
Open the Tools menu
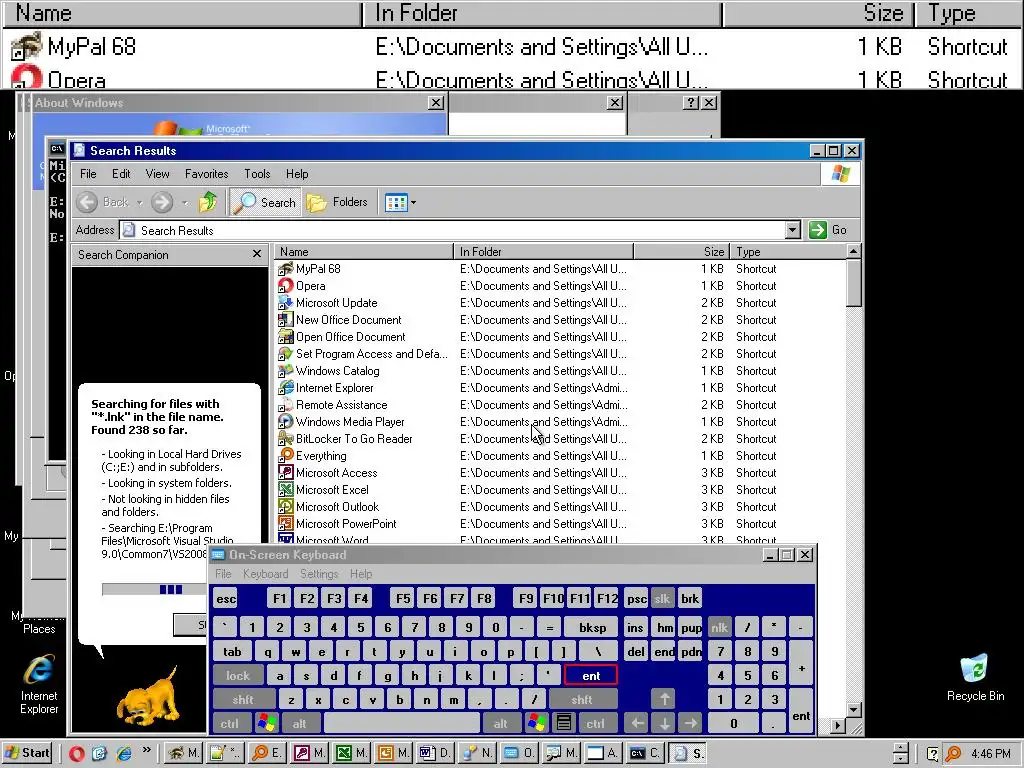click(x=257, y=174)
